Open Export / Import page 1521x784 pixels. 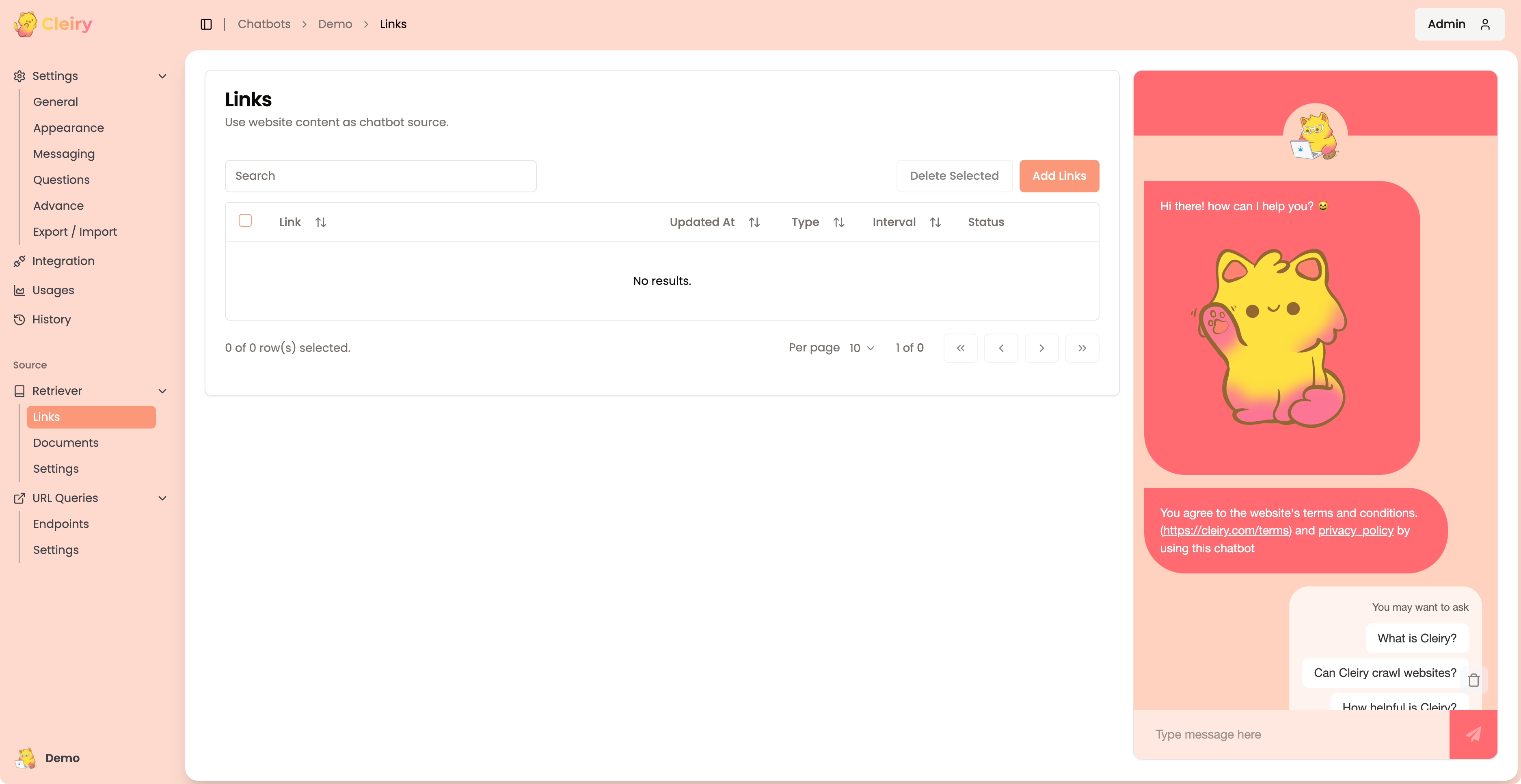point(75,232)
